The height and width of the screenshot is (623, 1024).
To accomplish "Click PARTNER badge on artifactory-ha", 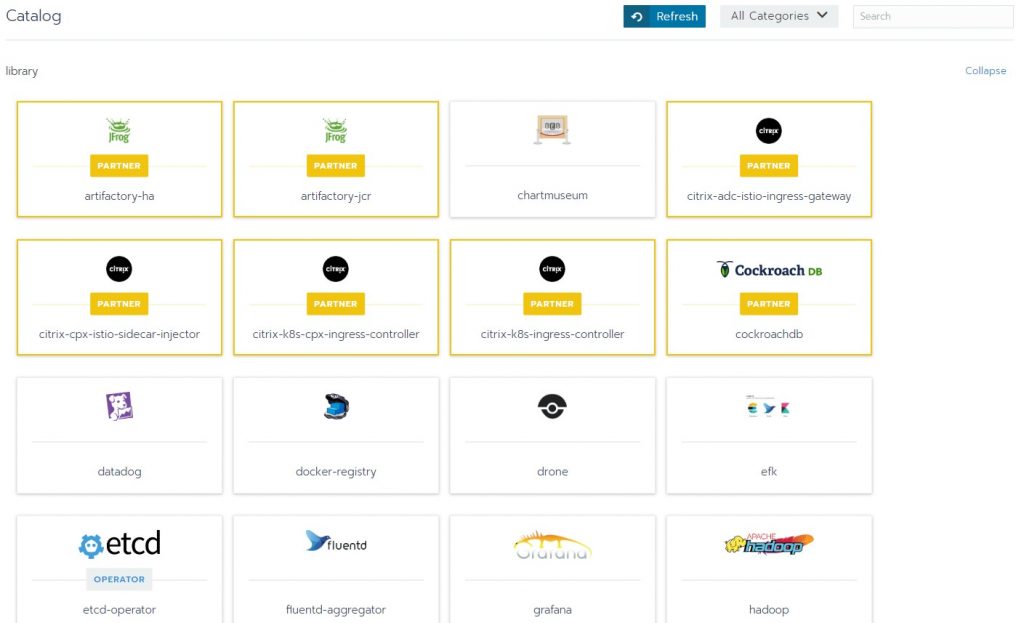I will pos(119,166).
